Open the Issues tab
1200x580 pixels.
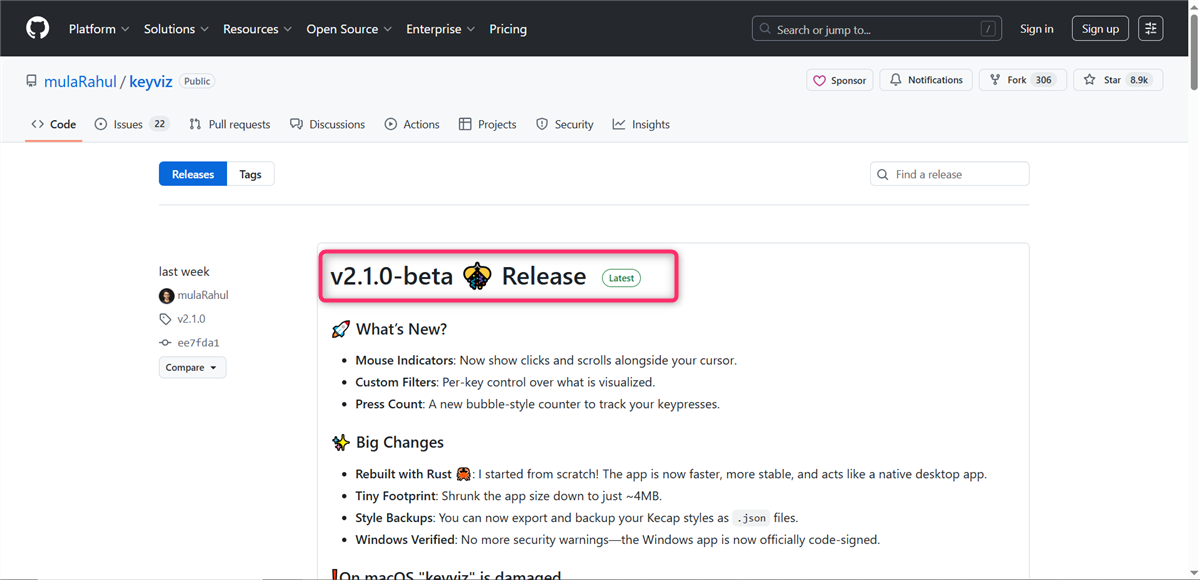point(129,125)
